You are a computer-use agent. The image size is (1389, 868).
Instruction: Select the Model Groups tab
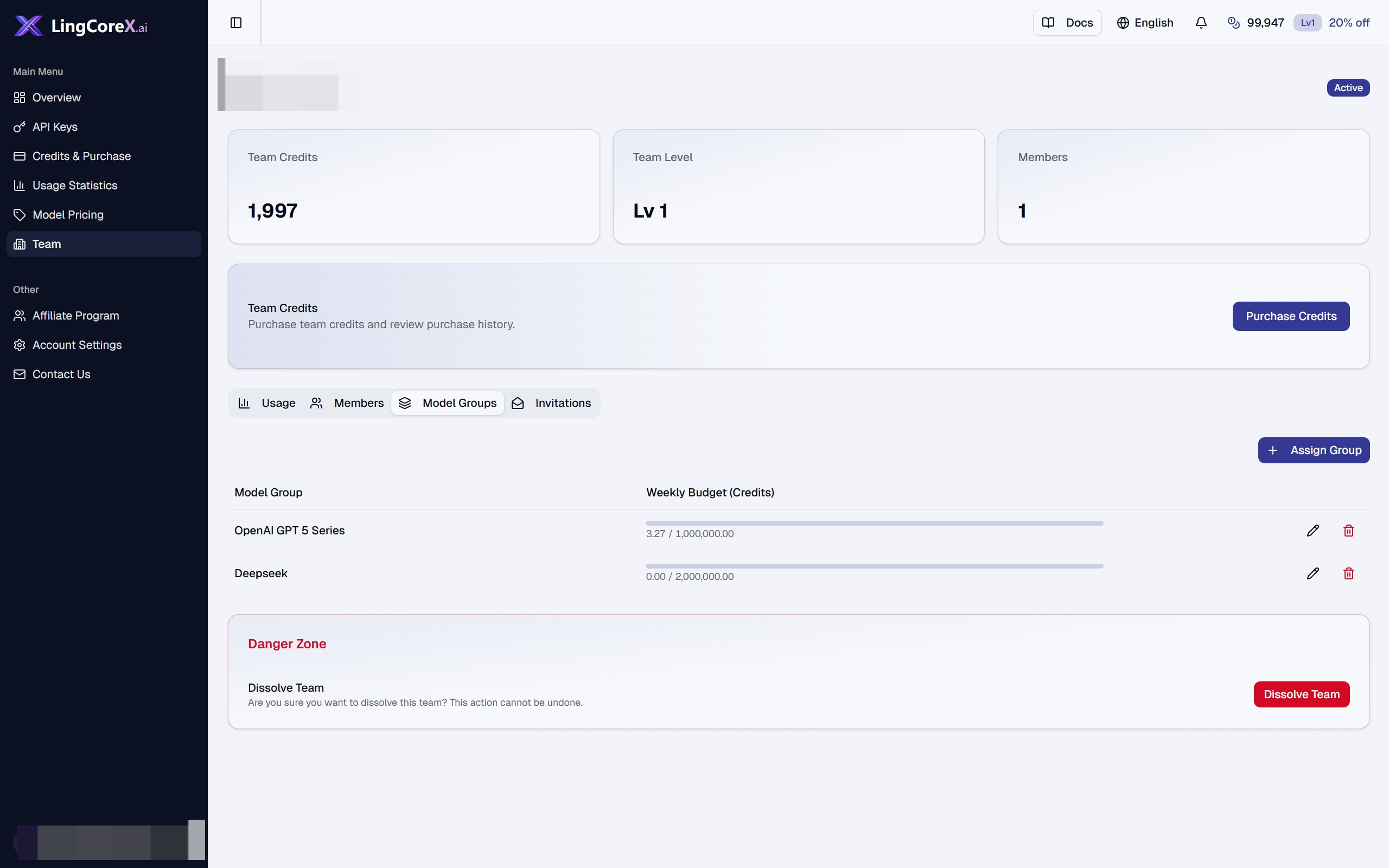[448, 403]
